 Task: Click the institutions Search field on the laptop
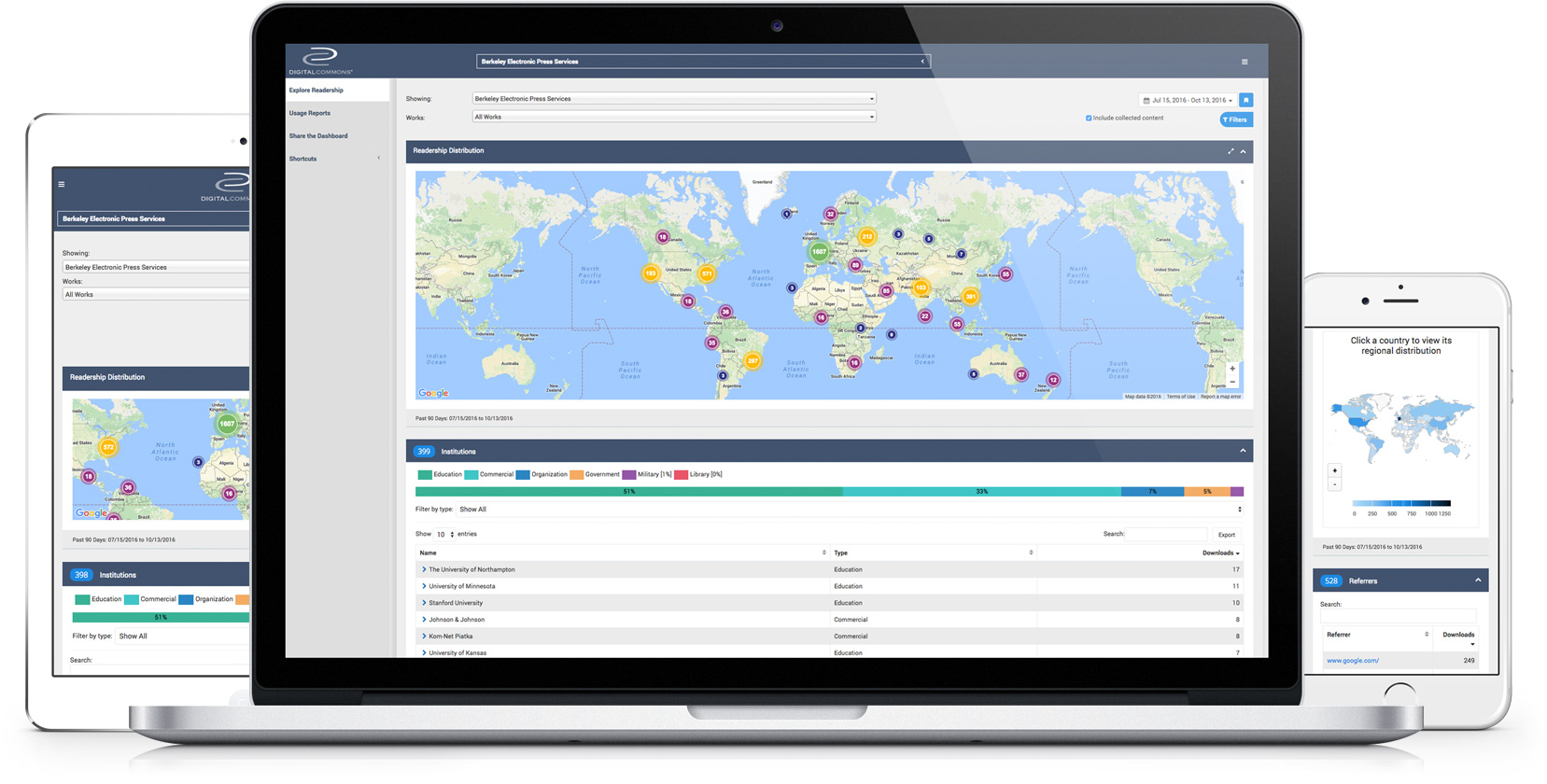coord(1166,535)
